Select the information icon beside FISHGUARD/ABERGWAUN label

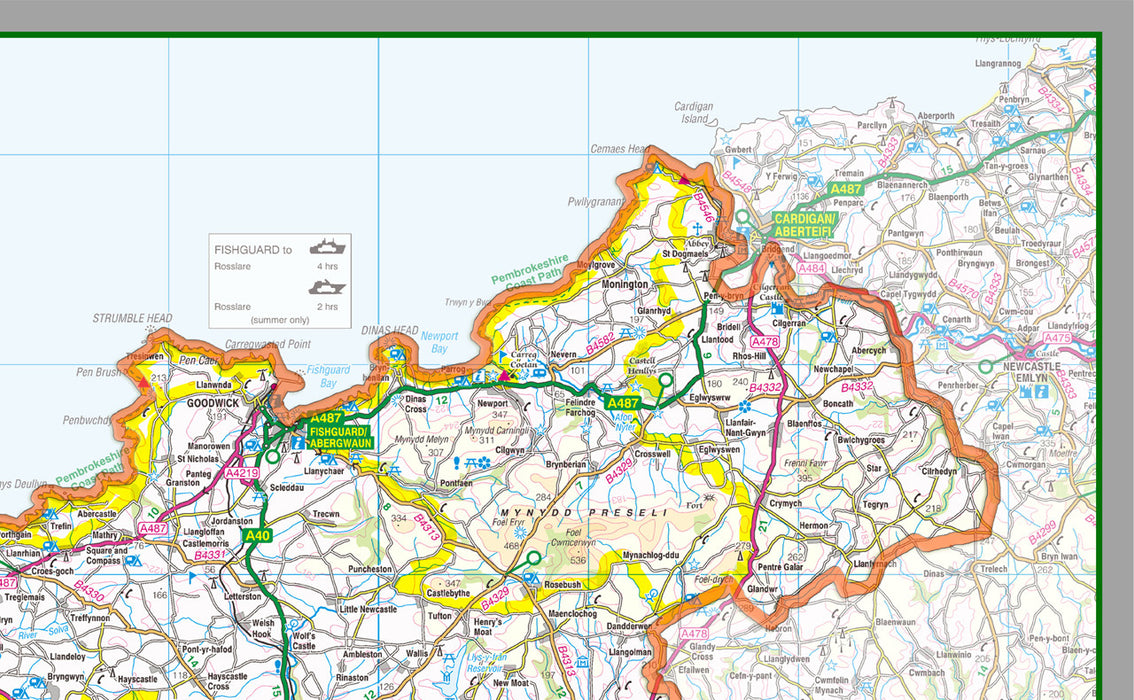click(299, 441)
